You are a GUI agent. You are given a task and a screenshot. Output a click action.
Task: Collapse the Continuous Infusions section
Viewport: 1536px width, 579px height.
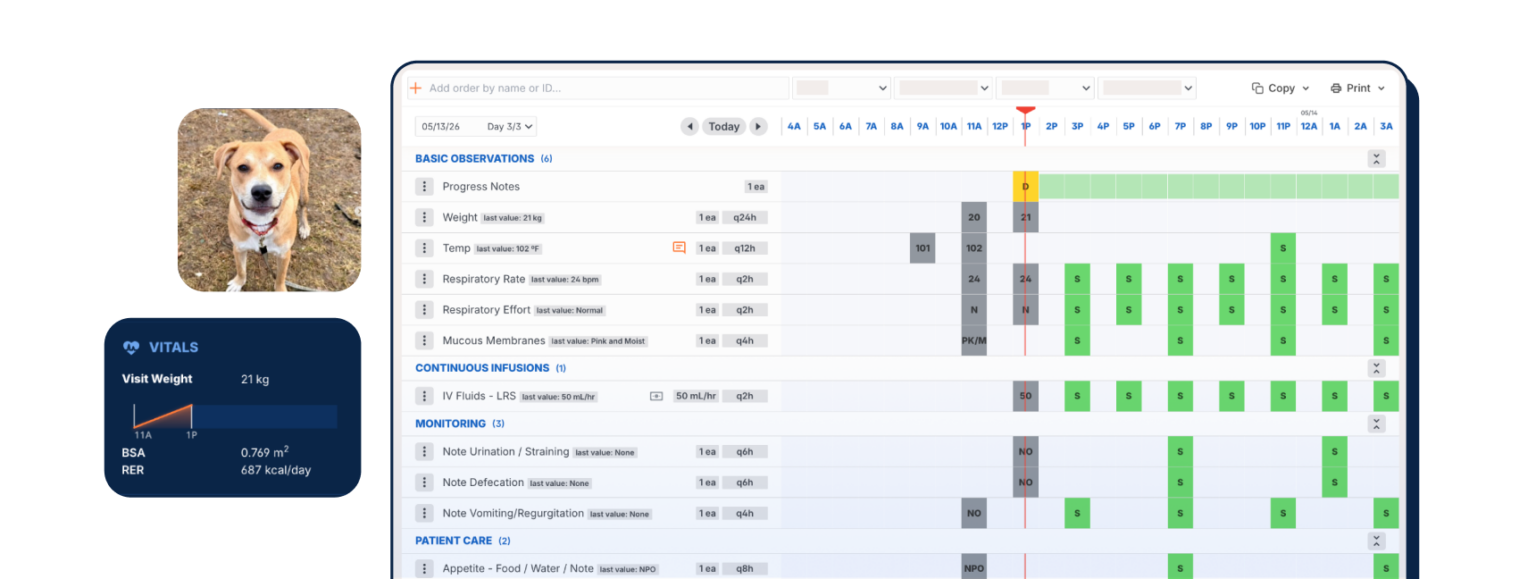pos(1377,368)
